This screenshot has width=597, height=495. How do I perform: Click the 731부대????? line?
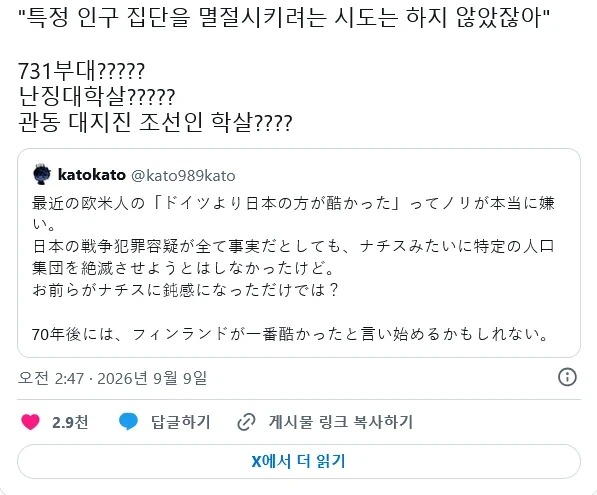coord(81,71)
